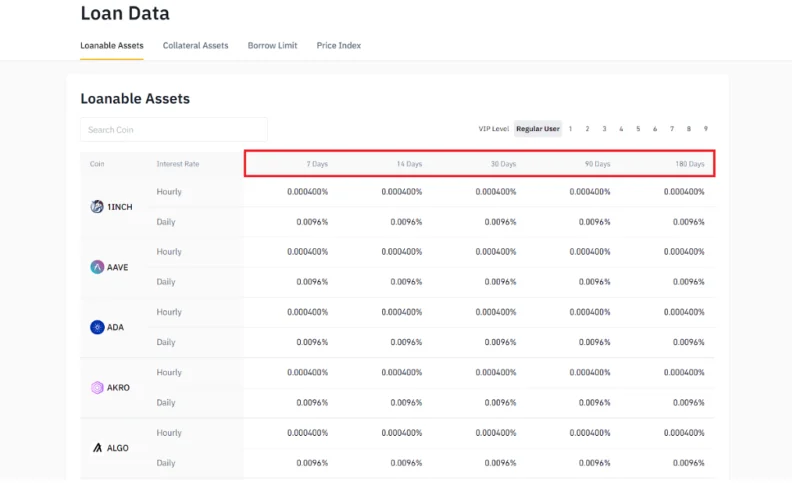Click the 7 Days column header
This screenshot has height=485, width=800.
317,164
